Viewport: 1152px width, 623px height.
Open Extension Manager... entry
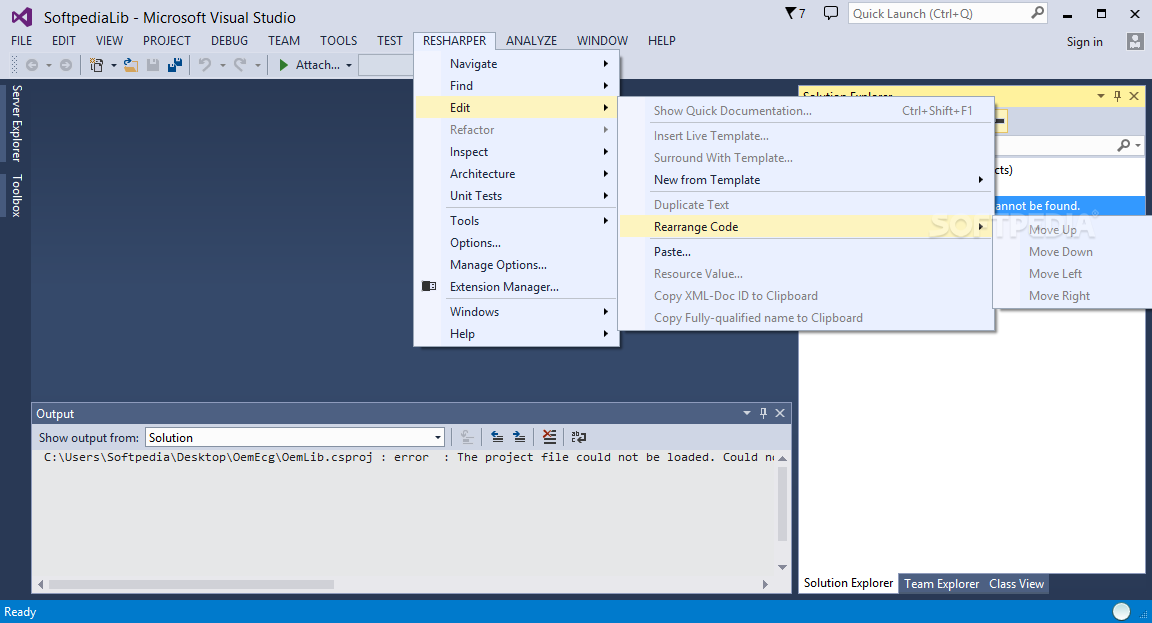(516, 287)
